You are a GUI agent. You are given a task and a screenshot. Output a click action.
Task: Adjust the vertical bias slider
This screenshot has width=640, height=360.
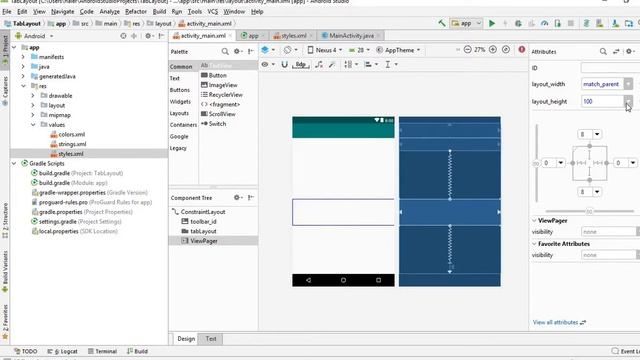tap(536, 163)
